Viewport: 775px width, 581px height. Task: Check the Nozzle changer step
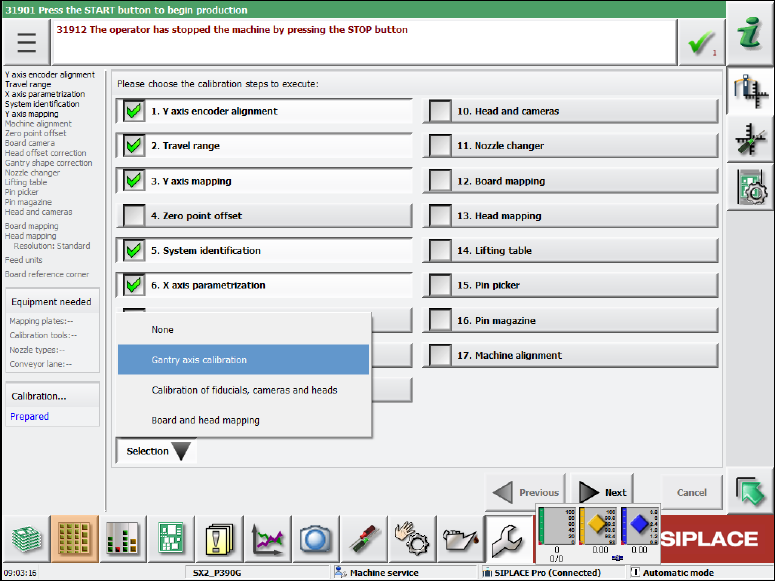pos(440,146)
